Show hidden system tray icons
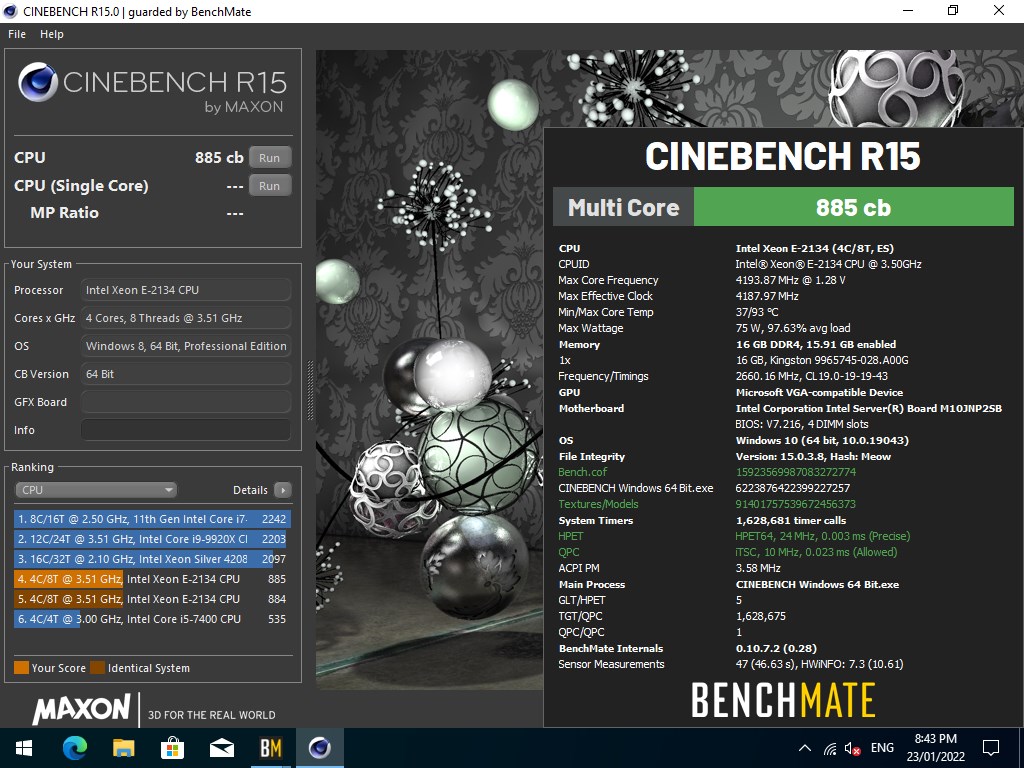Viewport: 1024px width, 768px height. pos(805,748)
